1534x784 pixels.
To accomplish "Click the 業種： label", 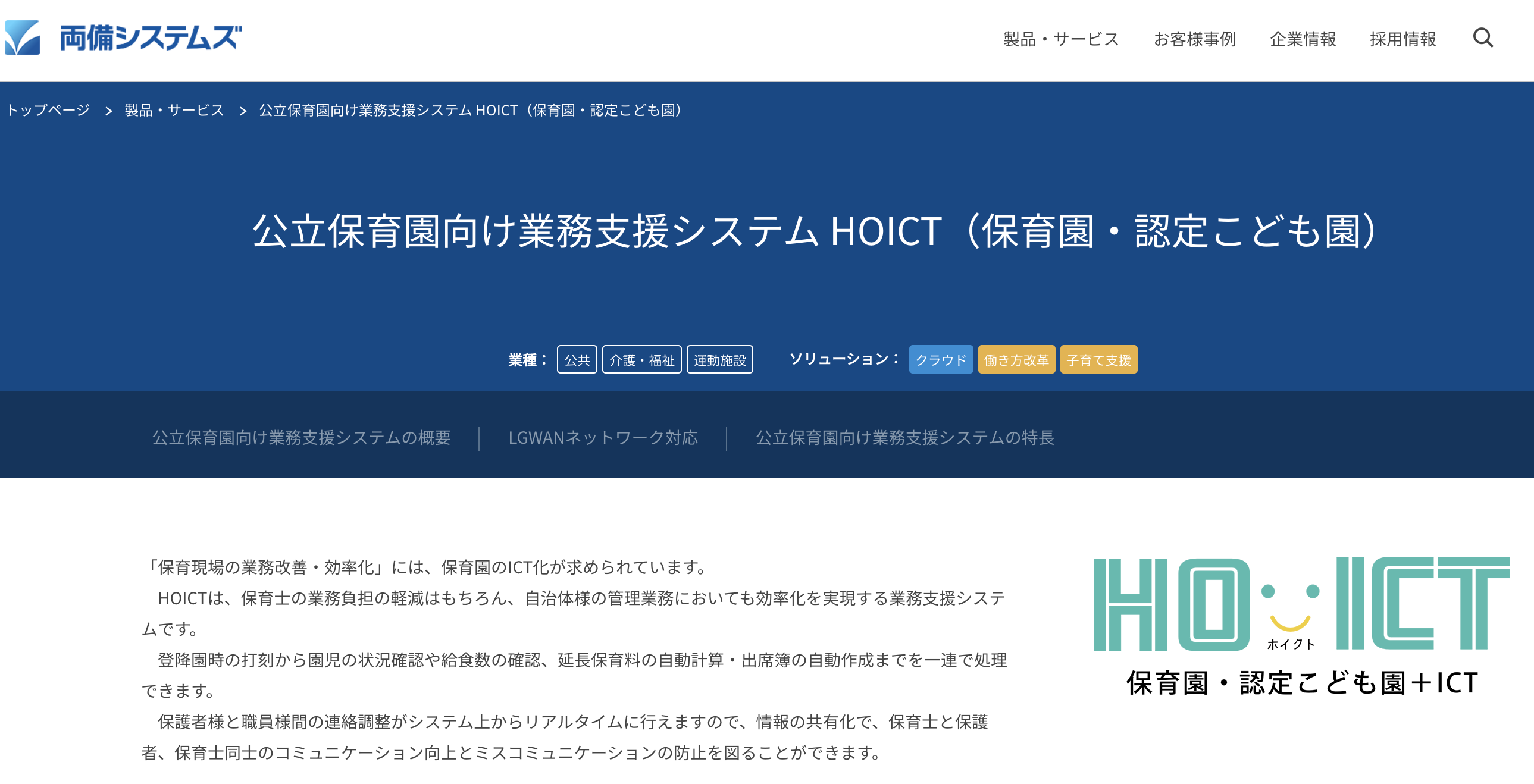I will point(528,359).
